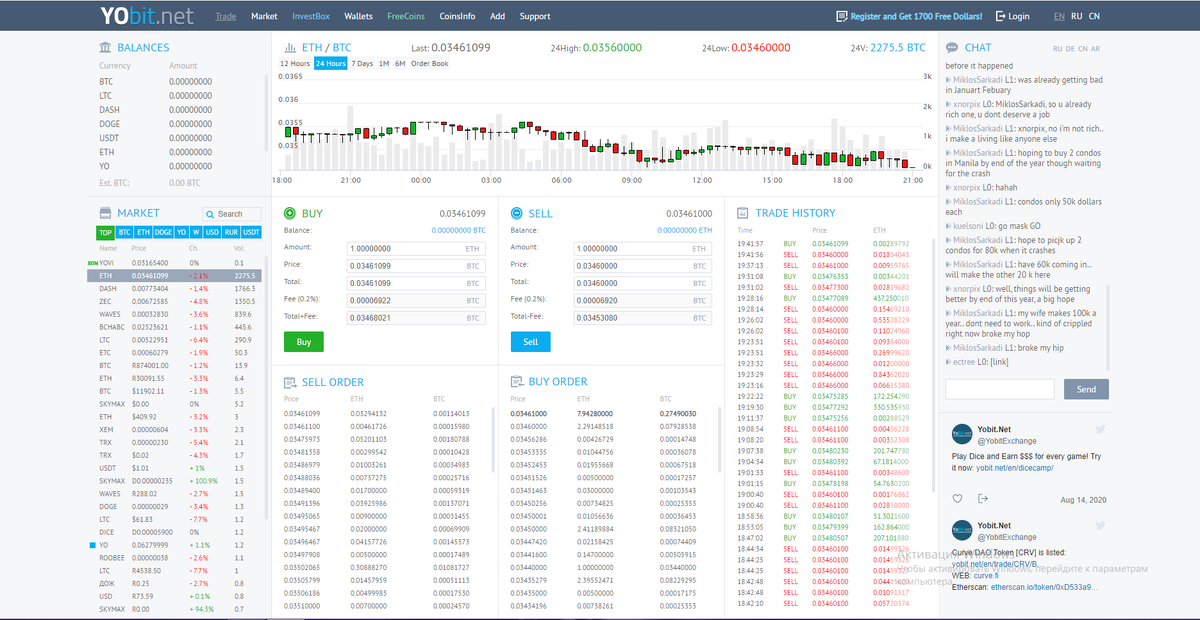Viewport: 1200px width, 620px height.
Task: Open the CoinsInfo page
Action: [x=457, y=16]
